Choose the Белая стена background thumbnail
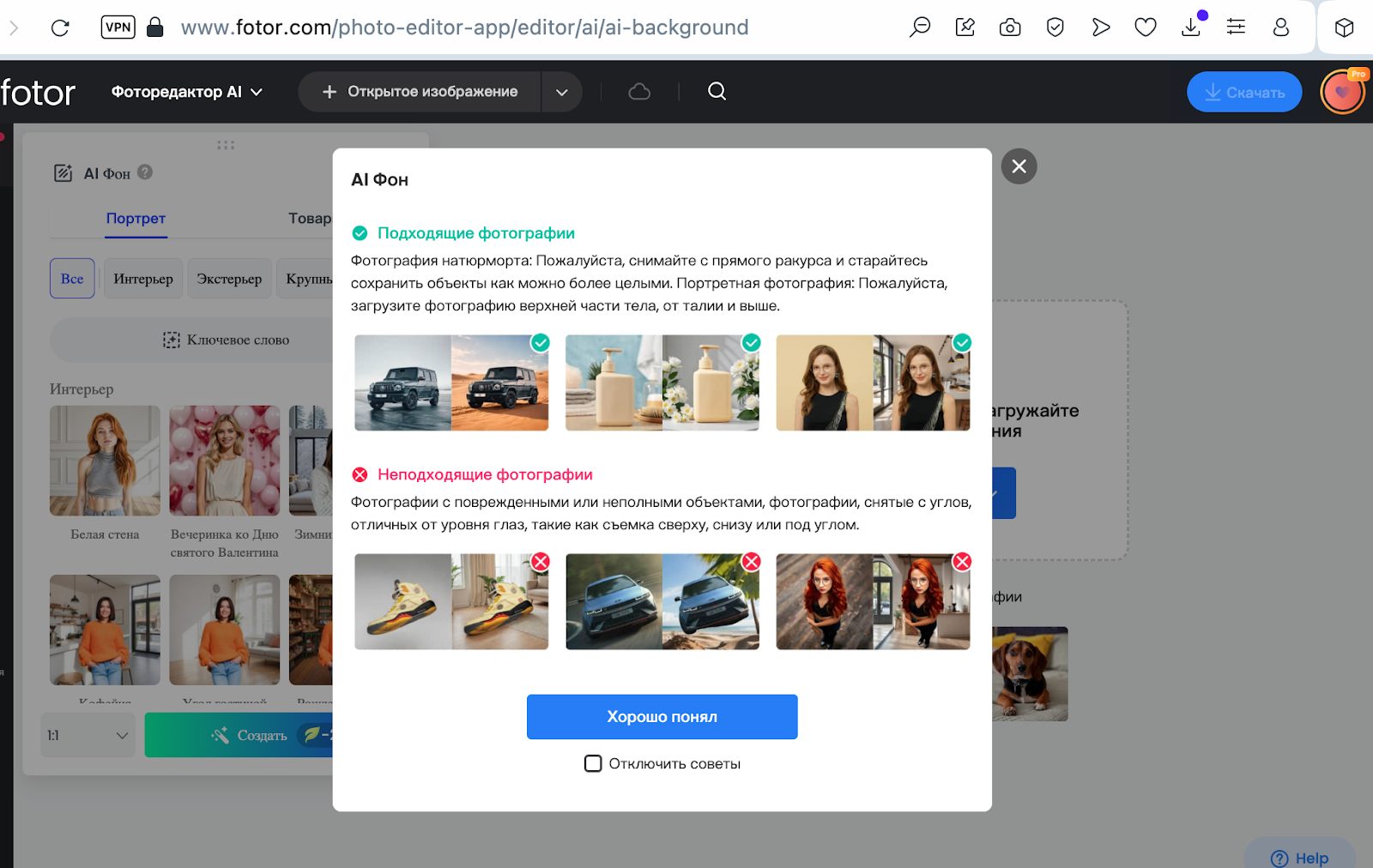Screen dimensions: 1373x868 [105, 461]
